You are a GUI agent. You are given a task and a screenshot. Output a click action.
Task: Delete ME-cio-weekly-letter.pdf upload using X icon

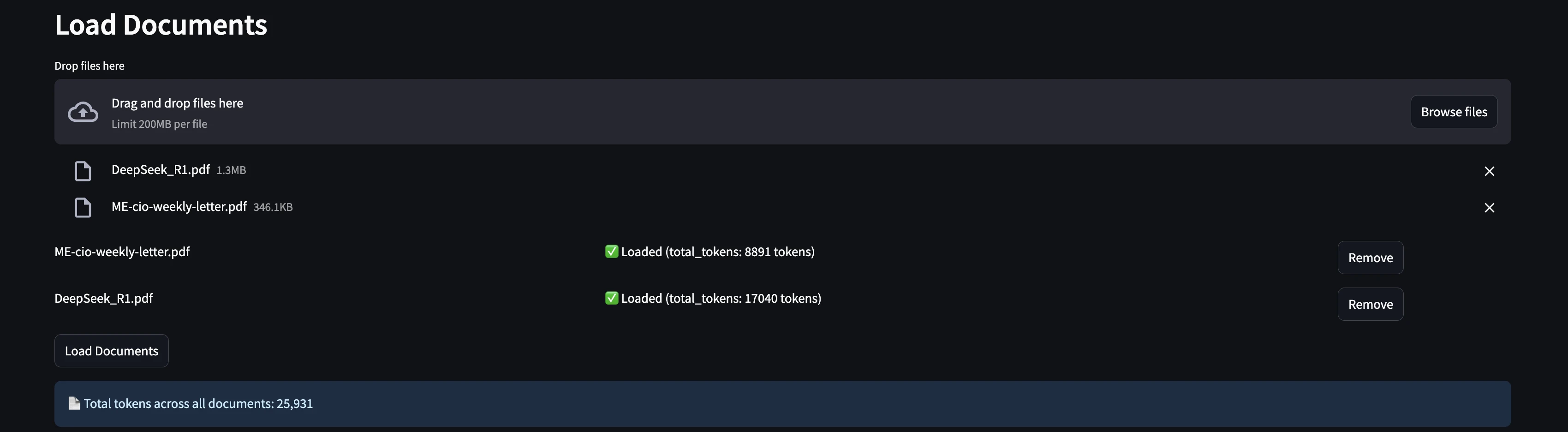tap(1489, 208)
